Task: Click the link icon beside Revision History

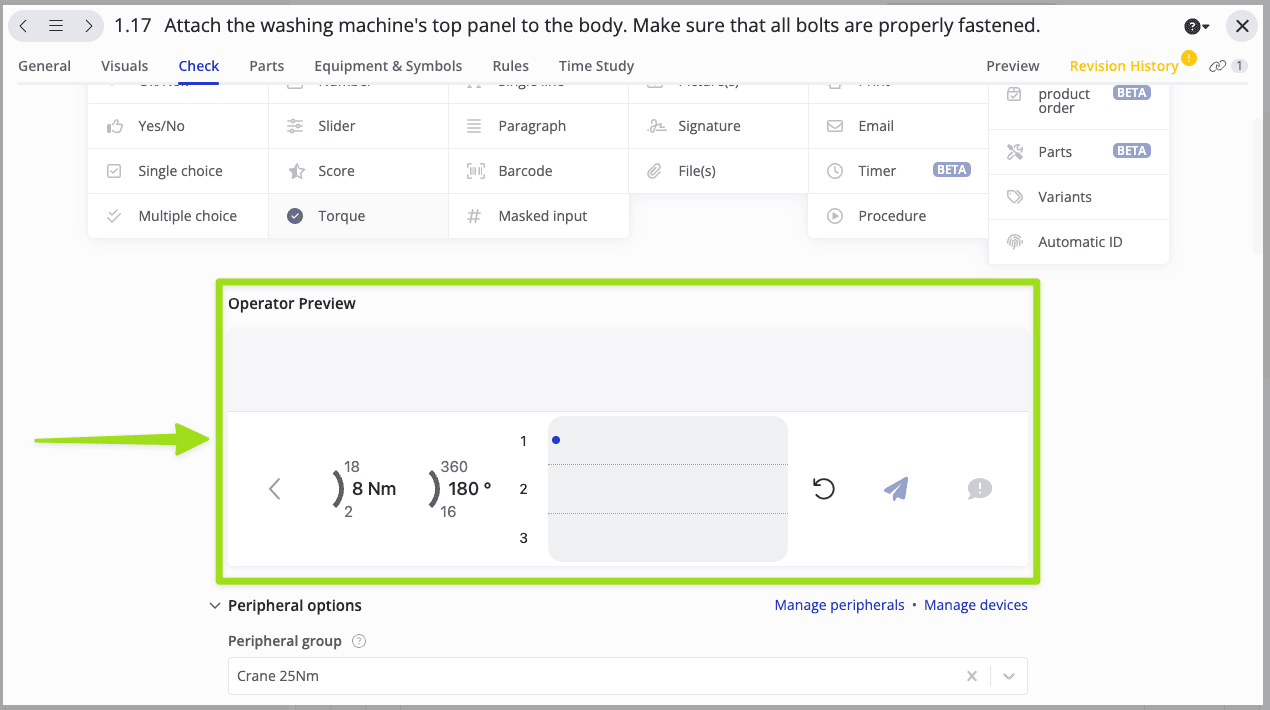Action: pyautogui.click(x=1217, y=66)
